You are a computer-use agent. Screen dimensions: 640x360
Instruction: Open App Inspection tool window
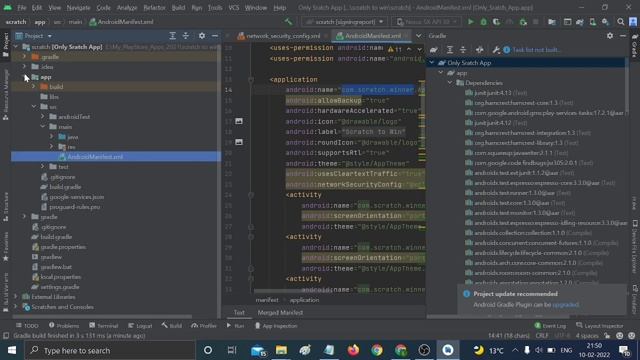(x=276, y=326)
